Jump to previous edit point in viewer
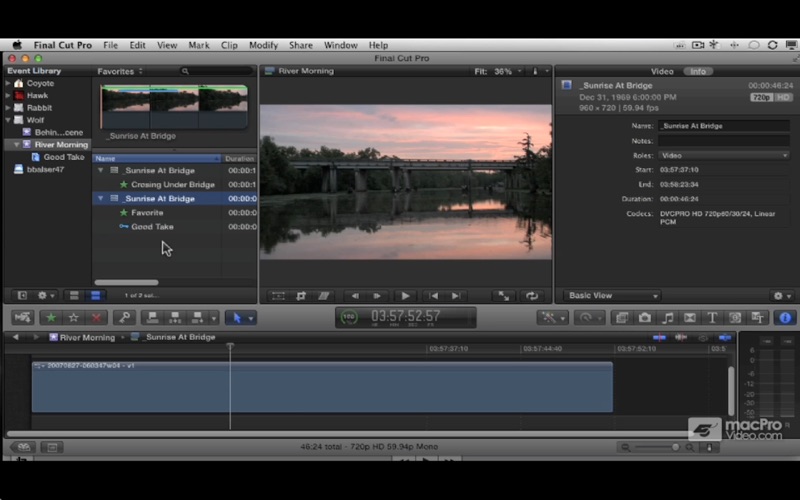Image resolution: width=800 pixels, height=500 pixels. point(434,295)
